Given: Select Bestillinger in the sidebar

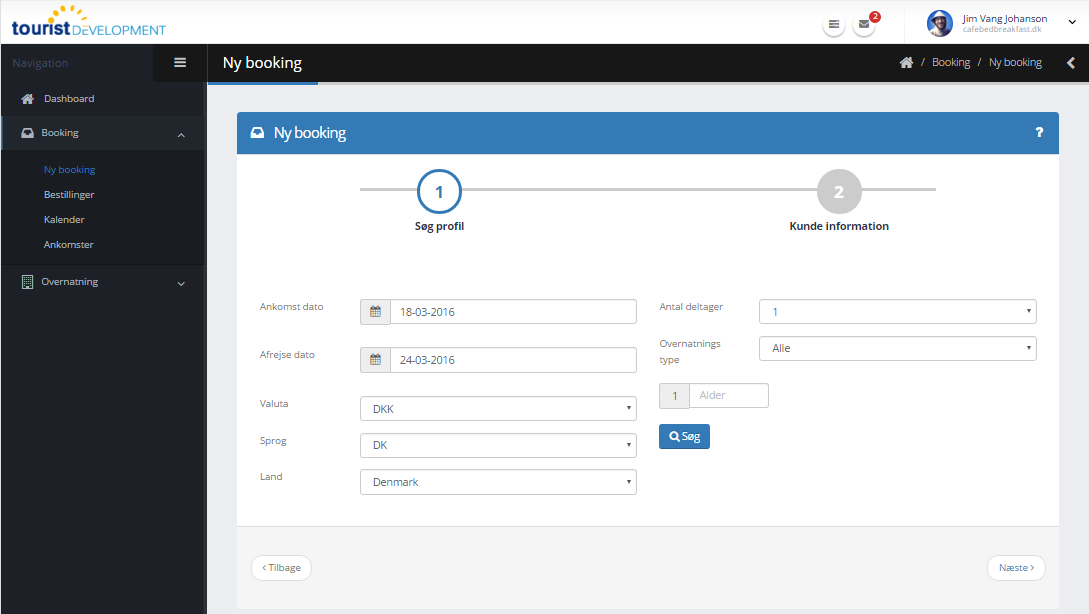Looking at the screenshot, I should [69, 195].
